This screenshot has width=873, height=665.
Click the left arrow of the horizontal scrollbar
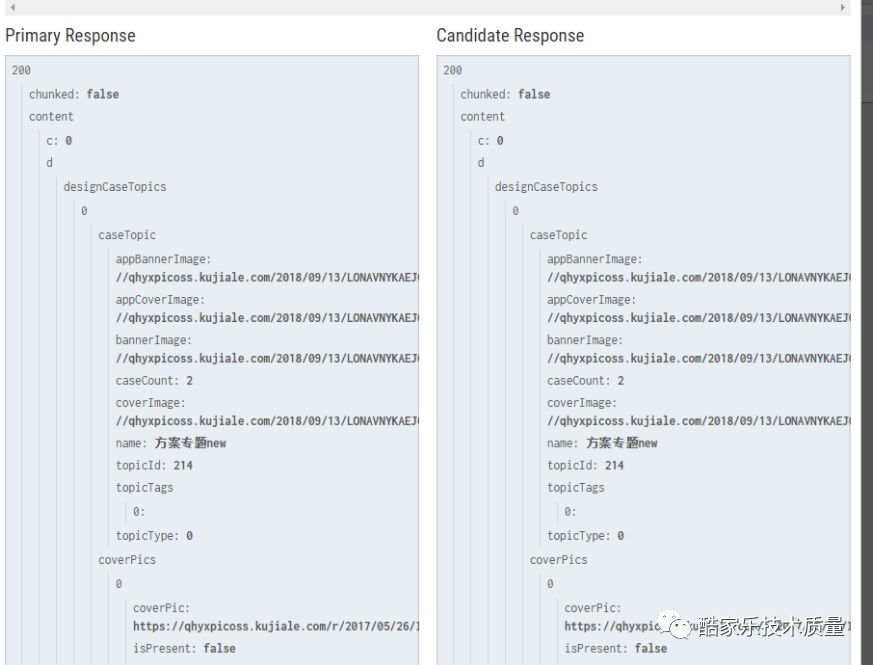click(12, 7)
